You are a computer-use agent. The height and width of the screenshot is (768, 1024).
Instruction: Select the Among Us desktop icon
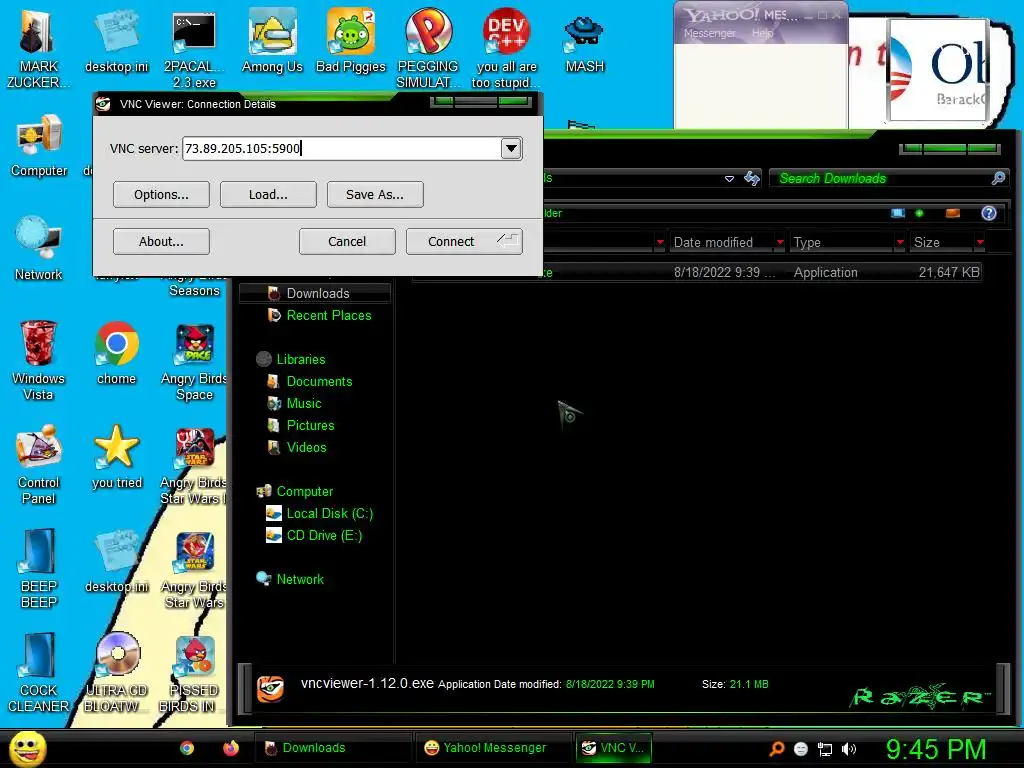[x=272, y=41]
